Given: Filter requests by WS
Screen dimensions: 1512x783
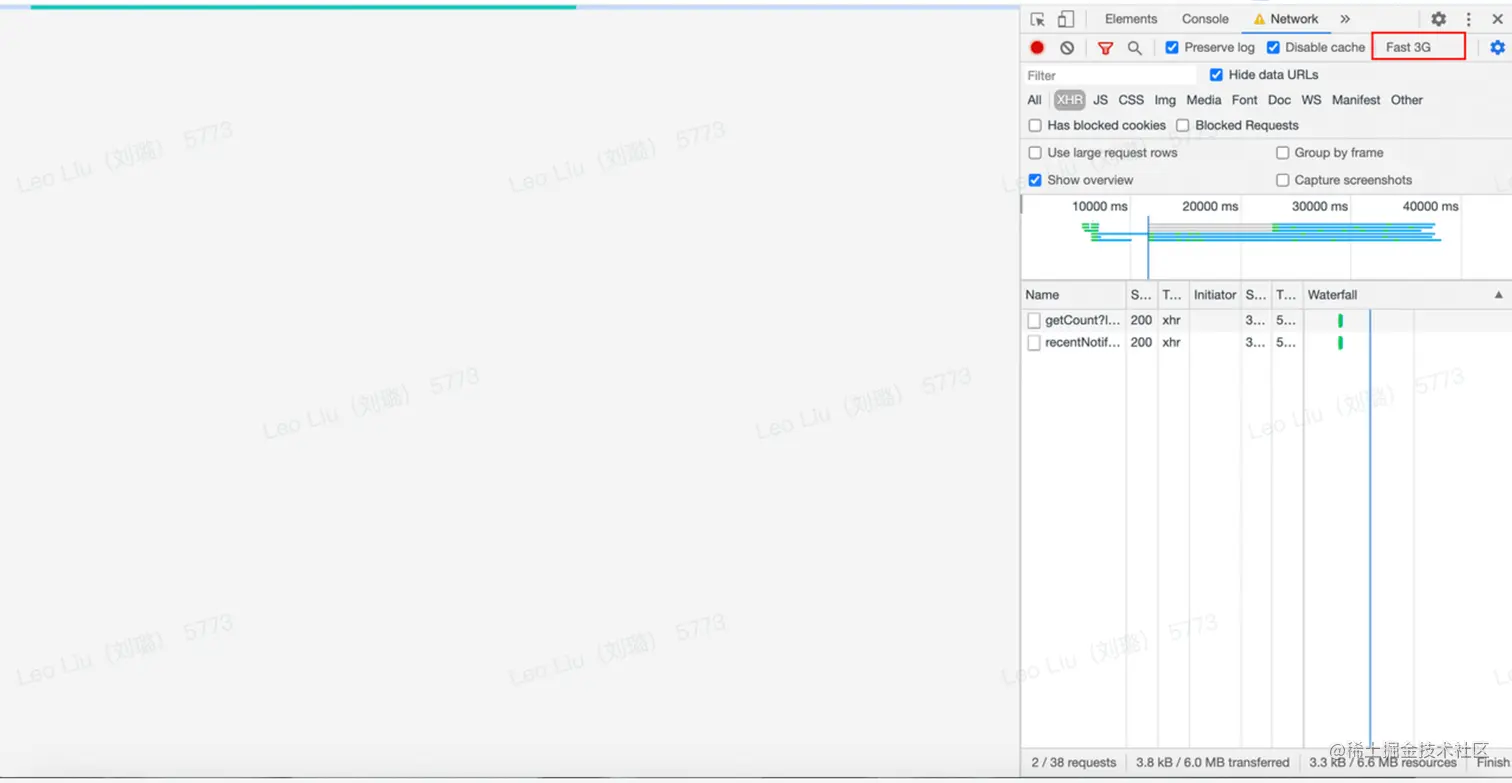Looking at the screenshot, I should [1311, 100].
